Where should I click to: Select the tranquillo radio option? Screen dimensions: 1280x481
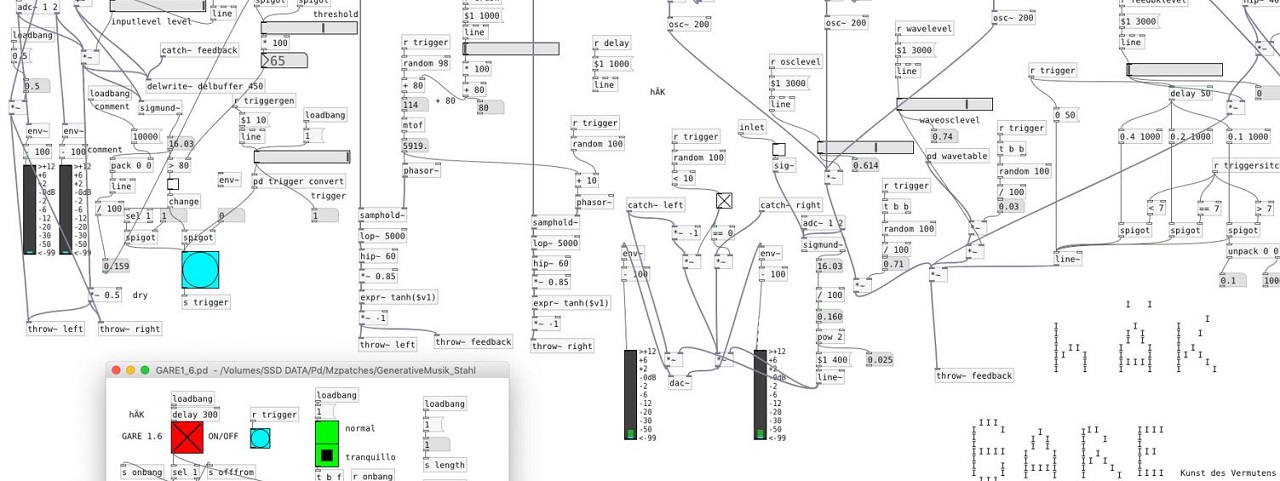pyautogui.click(x=326, y=456)
